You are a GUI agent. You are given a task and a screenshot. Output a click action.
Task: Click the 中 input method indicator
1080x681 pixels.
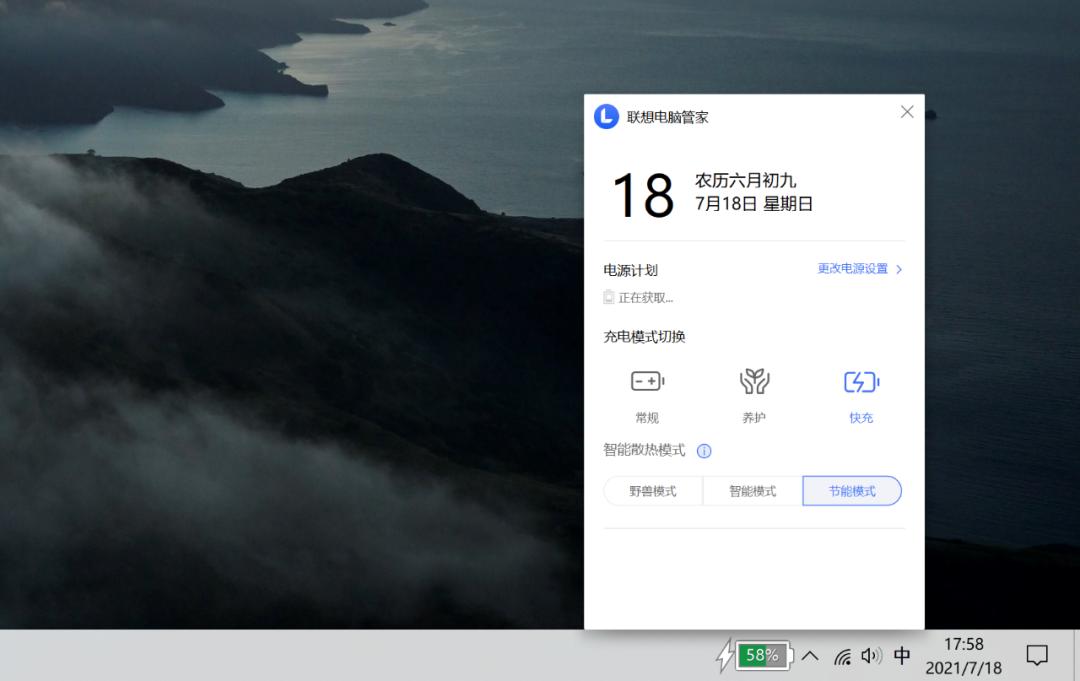click(901, 656)
